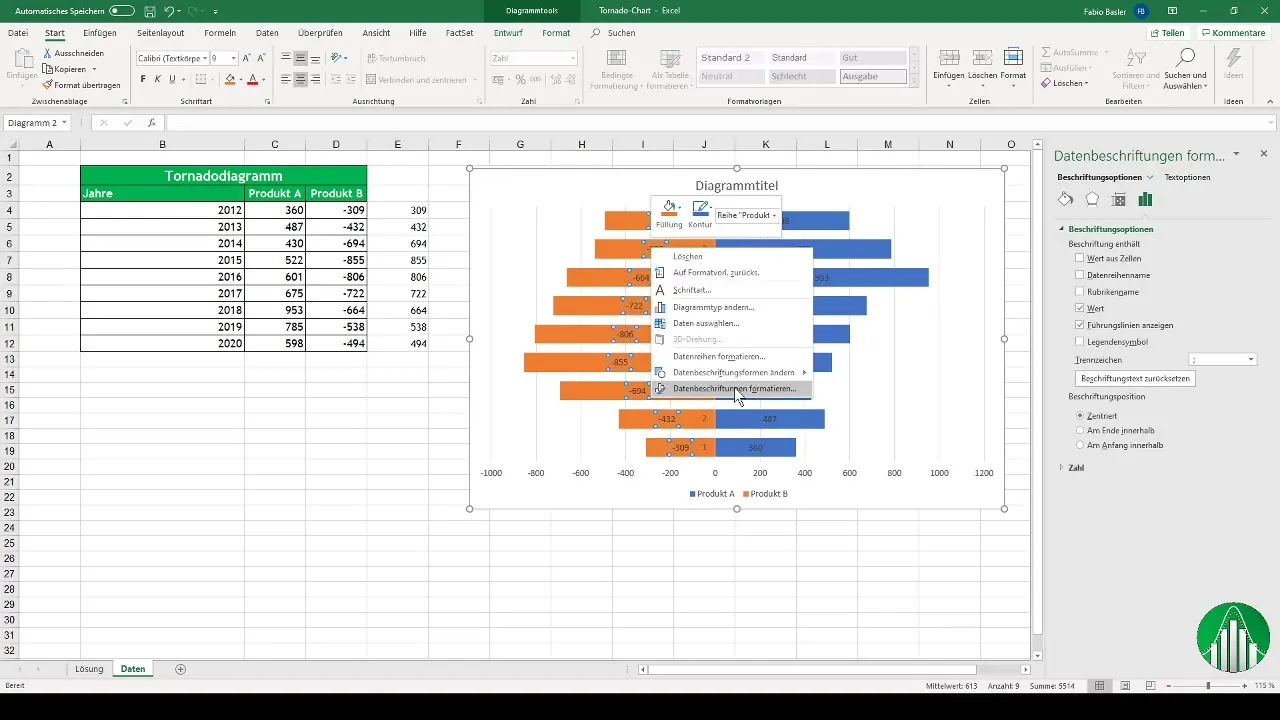Click the Kommentare button
The image size is (1280, 720).
point(1233,33)
